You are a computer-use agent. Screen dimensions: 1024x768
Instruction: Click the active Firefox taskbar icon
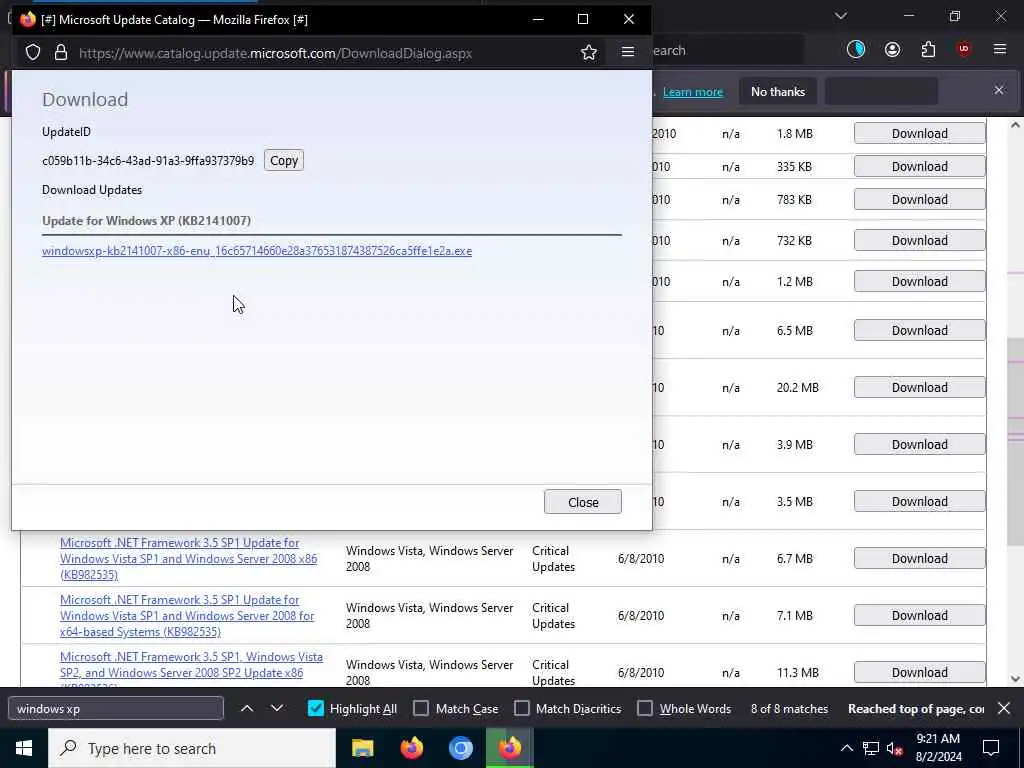tap(509, 748)
